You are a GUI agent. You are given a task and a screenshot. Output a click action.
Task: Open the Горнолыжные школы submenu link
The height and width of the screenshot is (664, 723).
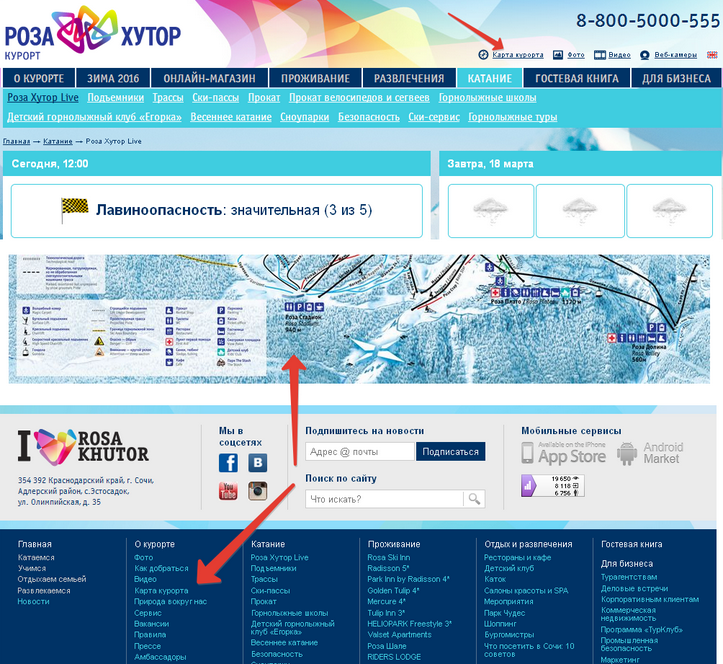pos(487,98)
